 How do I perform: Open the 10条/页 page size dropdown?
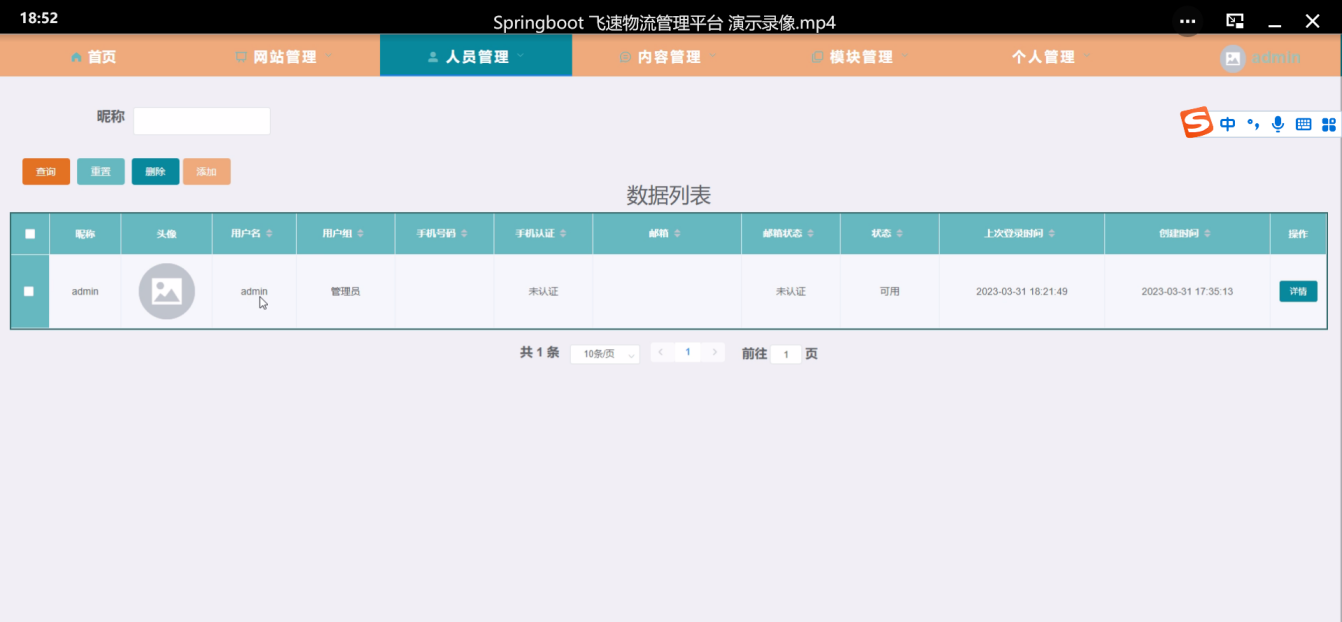pos(605,354)
